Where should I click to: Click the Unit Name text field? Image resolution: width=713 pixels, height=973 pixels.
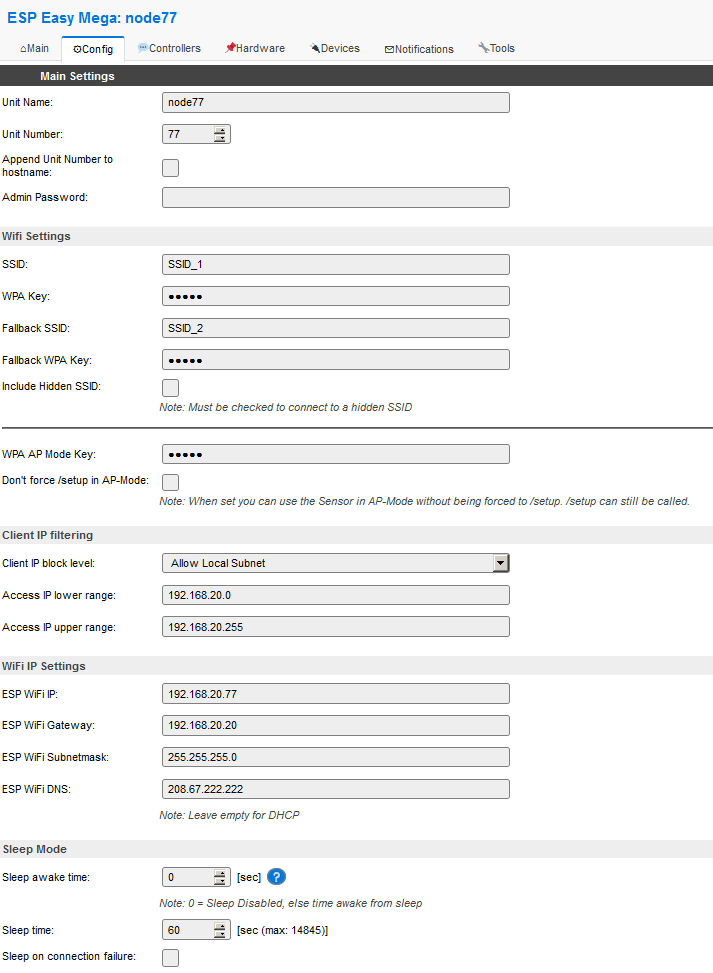335,102
